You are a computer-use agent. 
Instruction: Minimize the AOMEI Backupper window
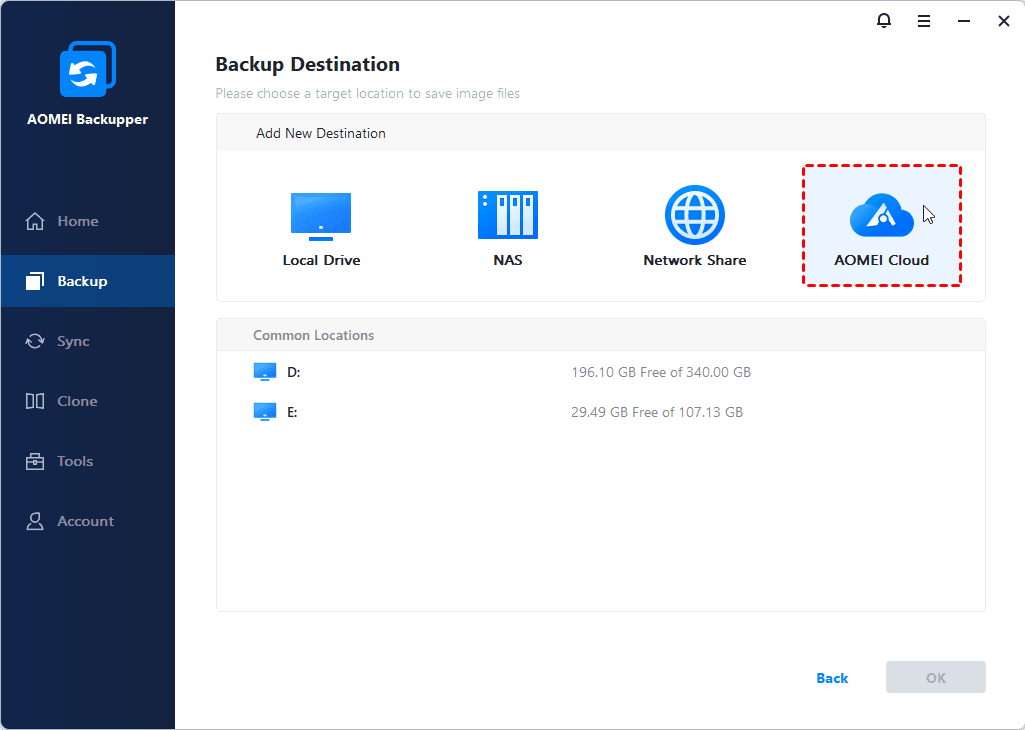tap(964, 21)
